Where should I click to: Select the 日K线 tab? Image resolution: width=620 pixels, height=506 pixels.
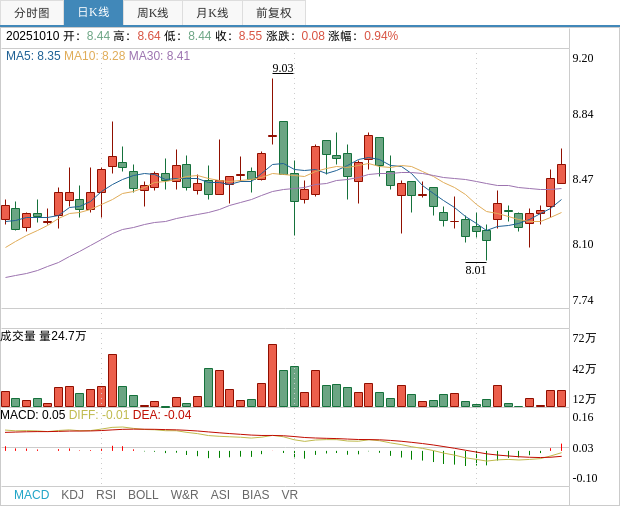(93, 13)
